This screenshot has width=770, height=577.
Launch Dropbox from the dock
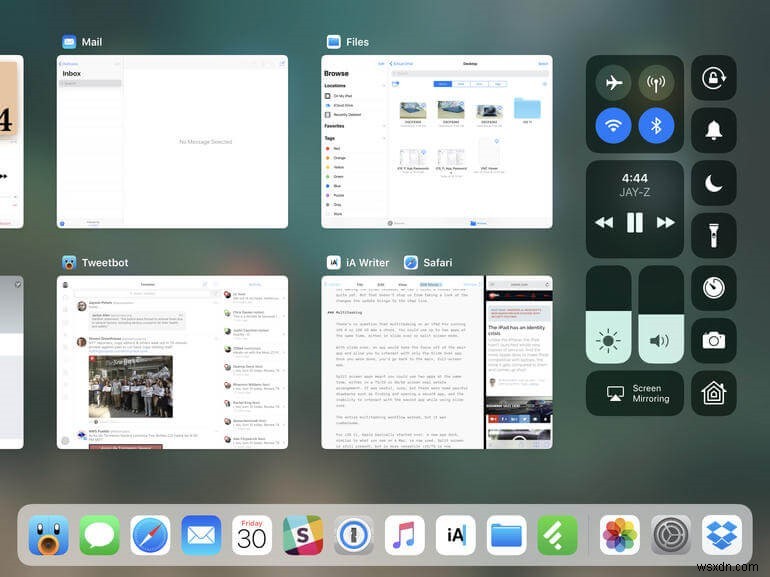click(722, 535)
